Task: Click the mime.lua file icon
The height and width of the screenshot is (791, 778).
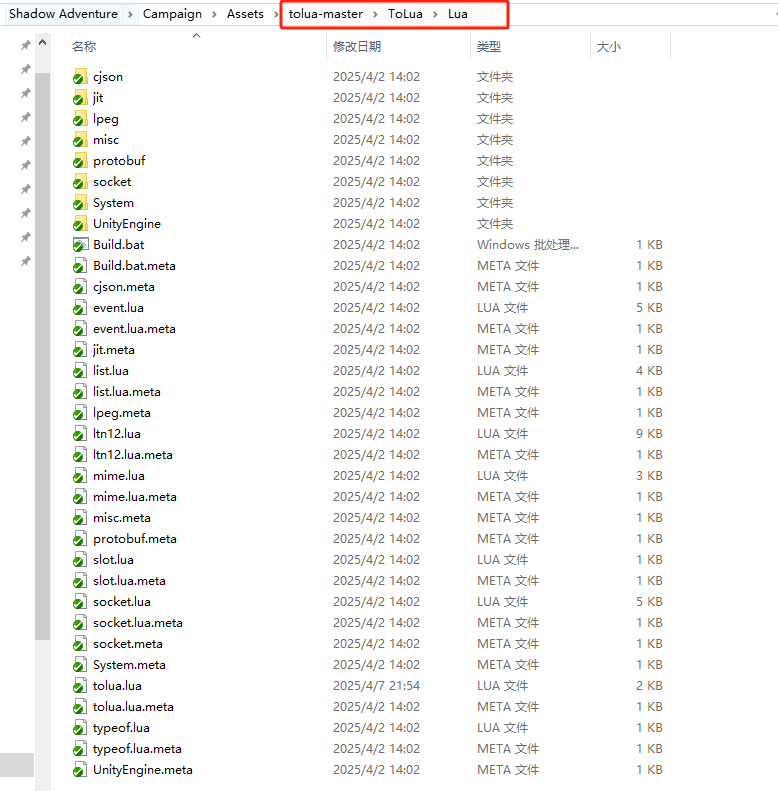Action: (80, 476)
